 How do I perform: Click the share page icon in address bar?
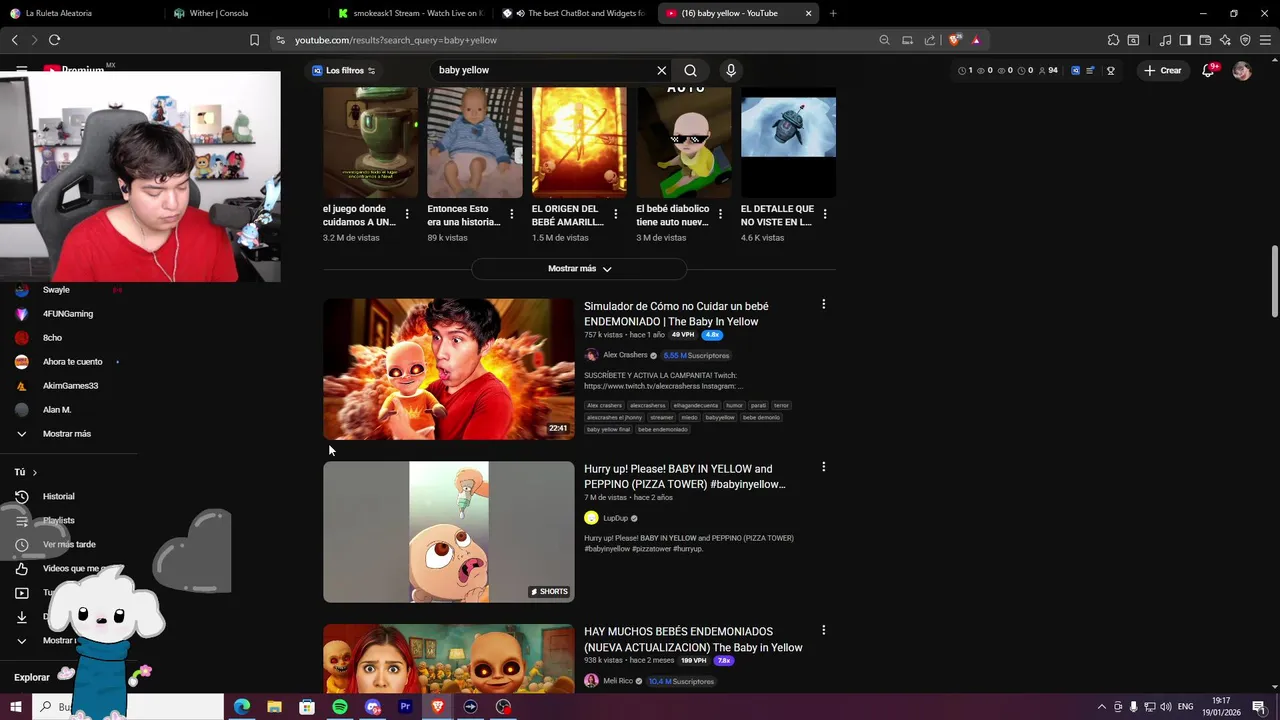(x=930, y=40)
